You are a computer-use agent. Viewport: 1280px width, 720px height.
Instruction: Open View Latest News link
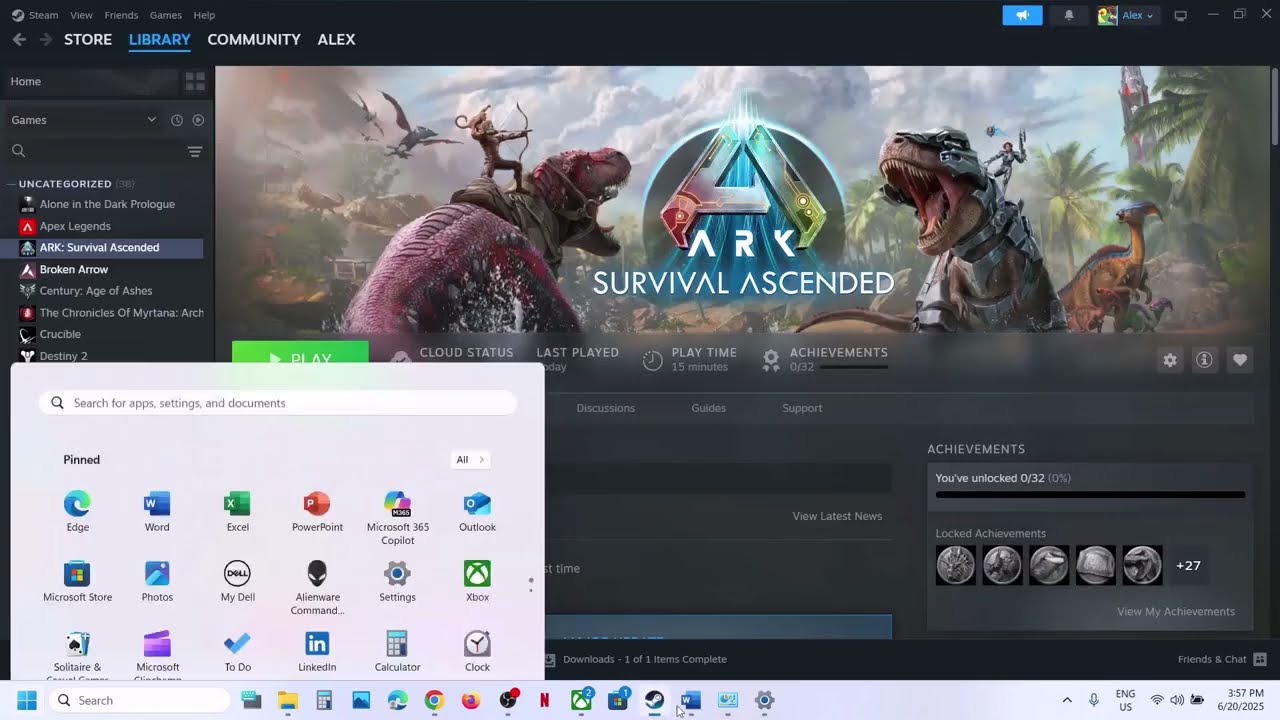(837, 516)
